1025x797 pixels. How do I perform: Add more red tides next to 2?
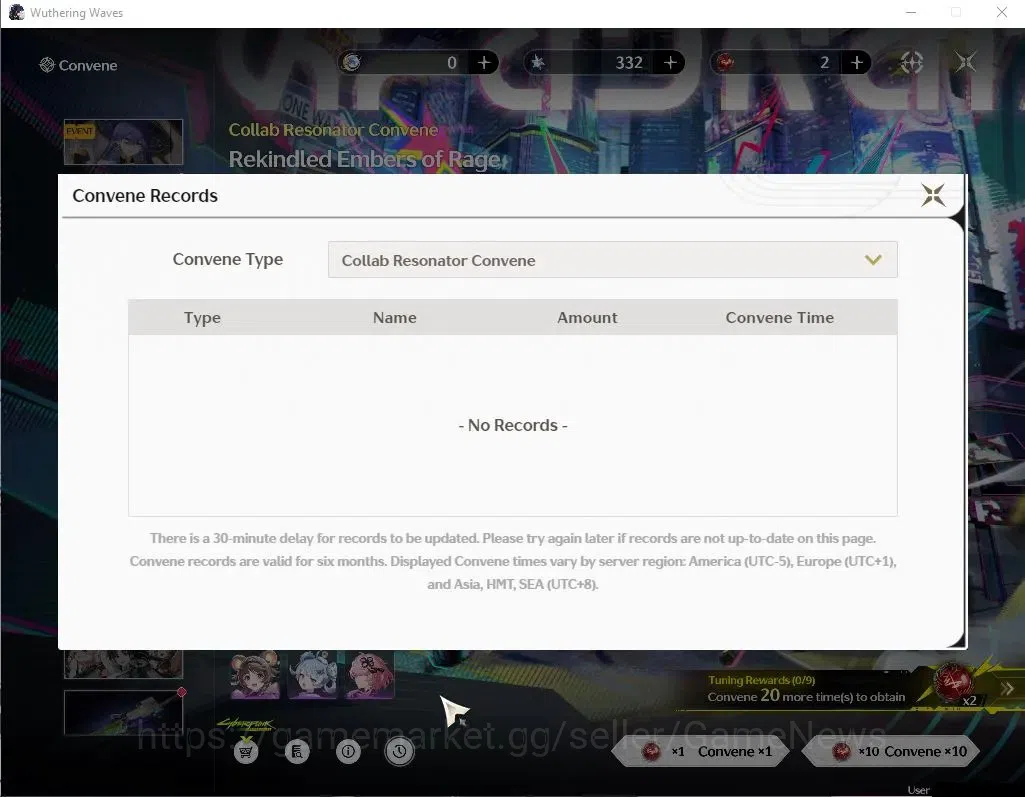tap(857, 63)
